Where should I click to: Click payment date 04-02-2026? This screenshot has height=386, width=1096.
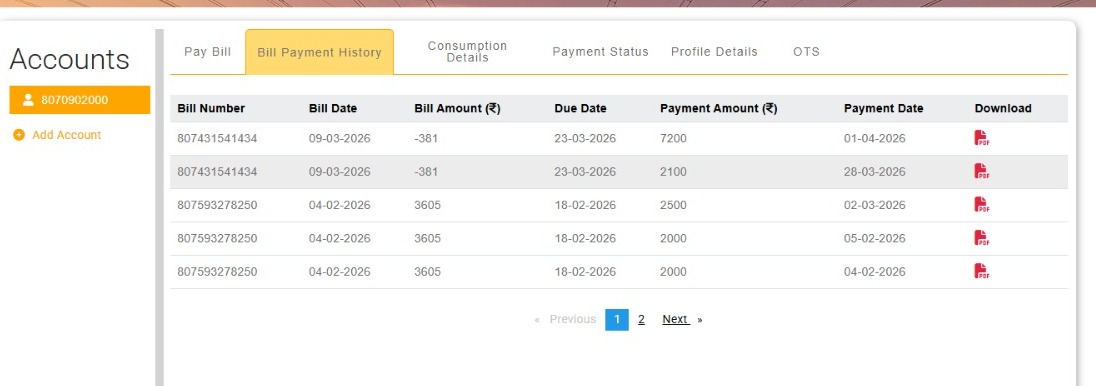[x=874, y=272]
